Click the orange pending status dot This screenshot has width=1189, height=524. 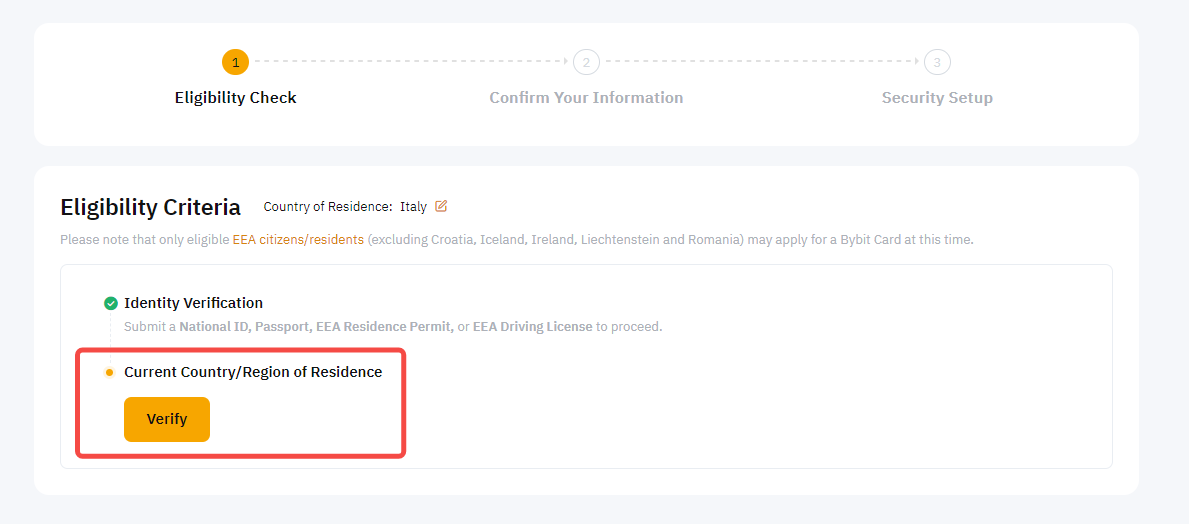[x=110, y=372]
